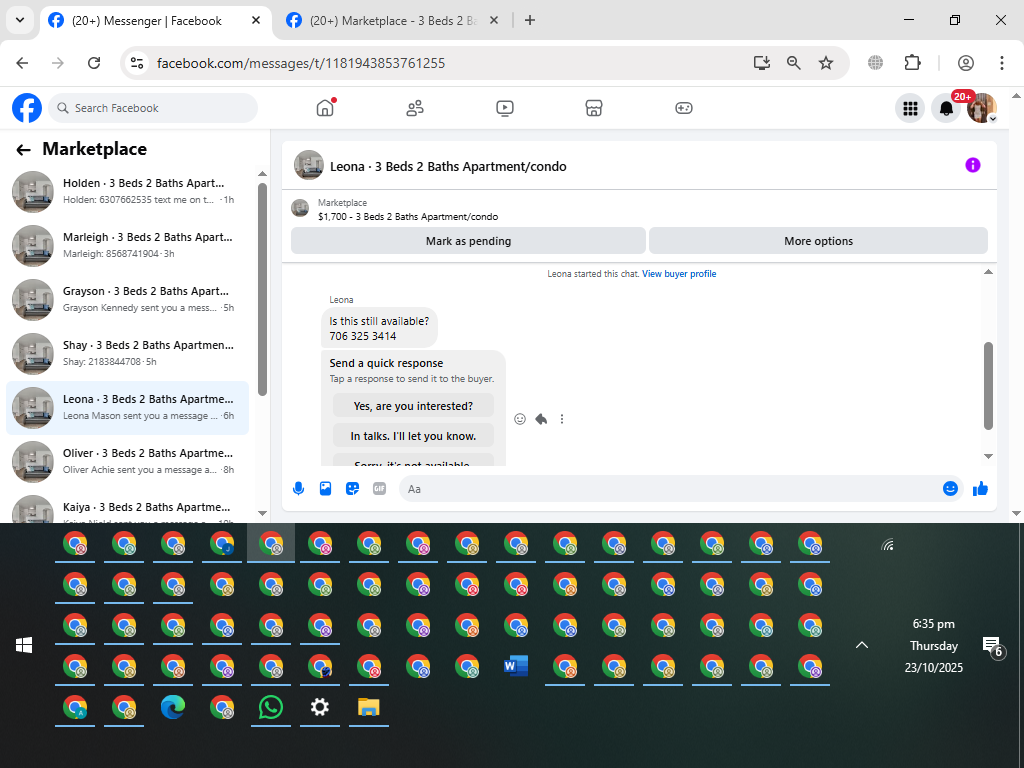This screenshot has width=1024, height=768.
Task: Click the voice clip microphone icon
Action: (x=298, y=488)
